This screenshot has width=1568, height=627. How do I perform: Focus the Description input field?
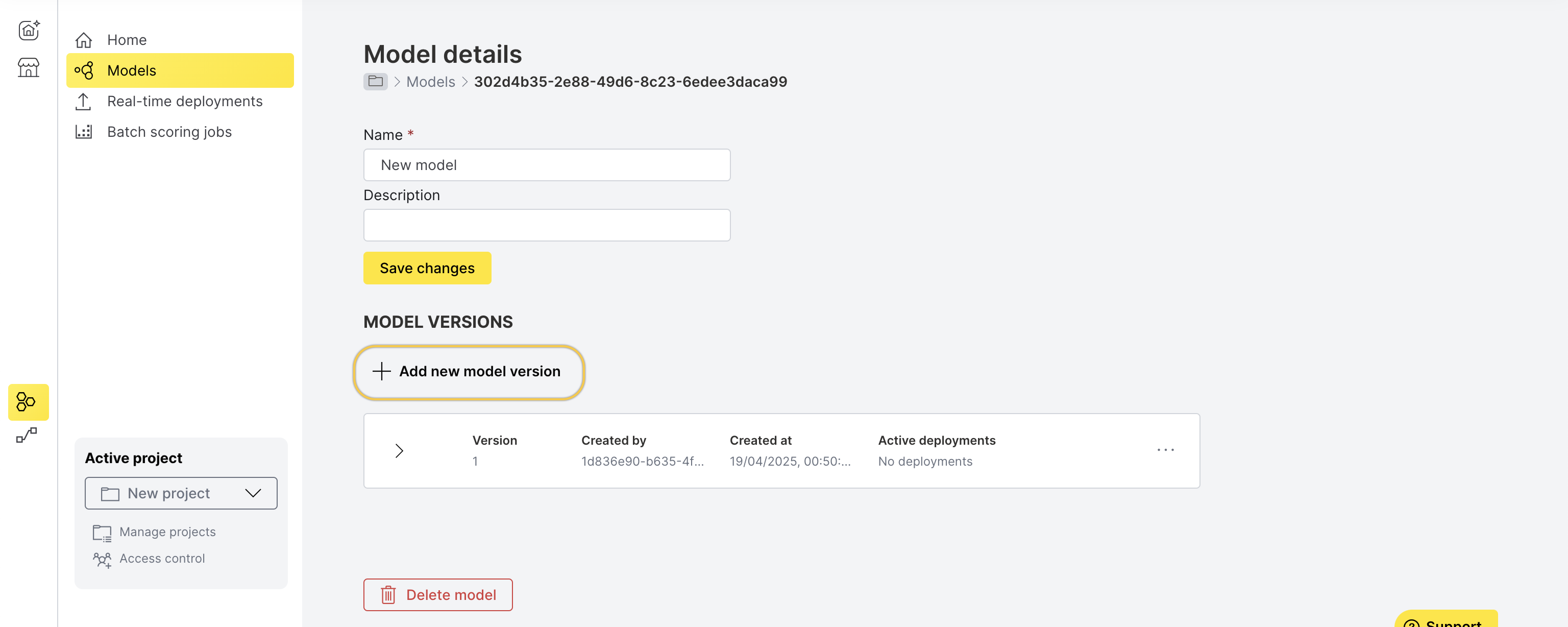[547, 225]
